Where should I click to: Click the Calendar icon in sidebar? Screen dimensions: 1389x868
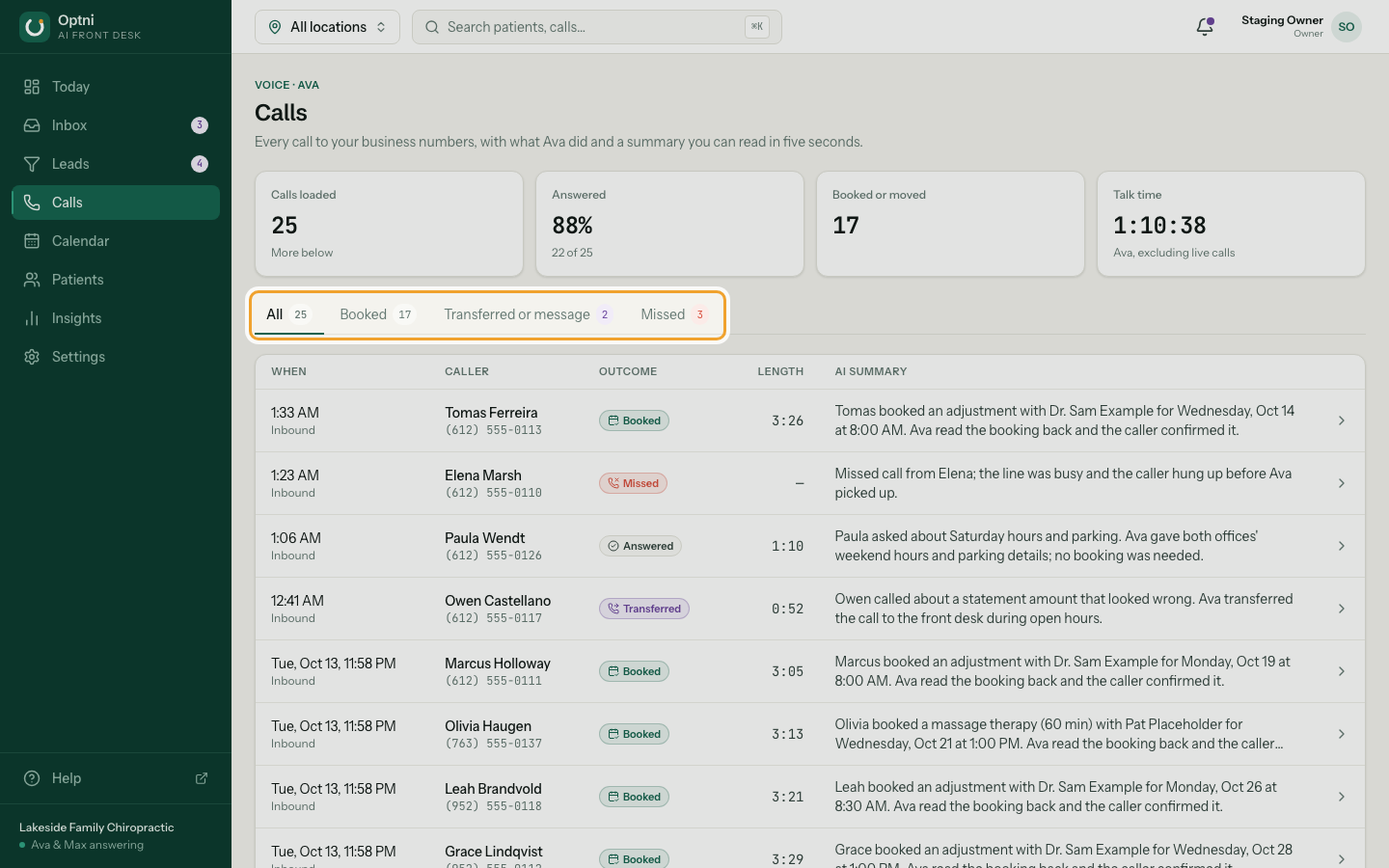(x=32, y=241)
